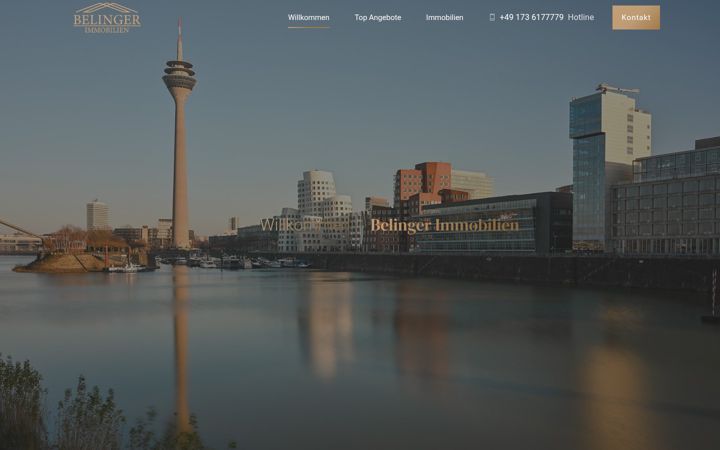
Task: Call the hotline number +49 173 6177779
Action: coord(531,17)
